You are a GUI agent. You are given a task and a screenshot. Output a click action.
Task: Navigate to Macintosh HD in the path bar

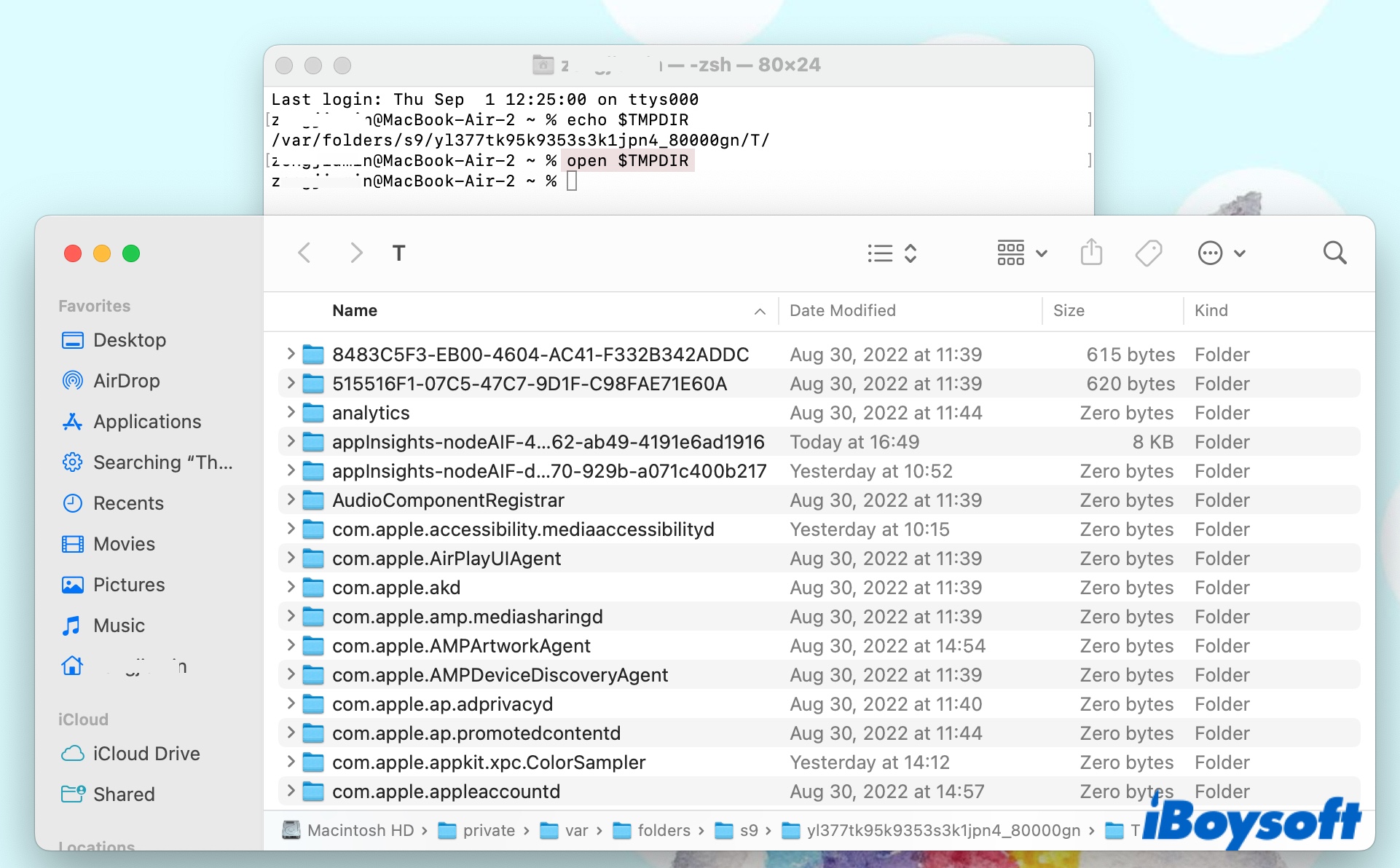tap(360, 829)
